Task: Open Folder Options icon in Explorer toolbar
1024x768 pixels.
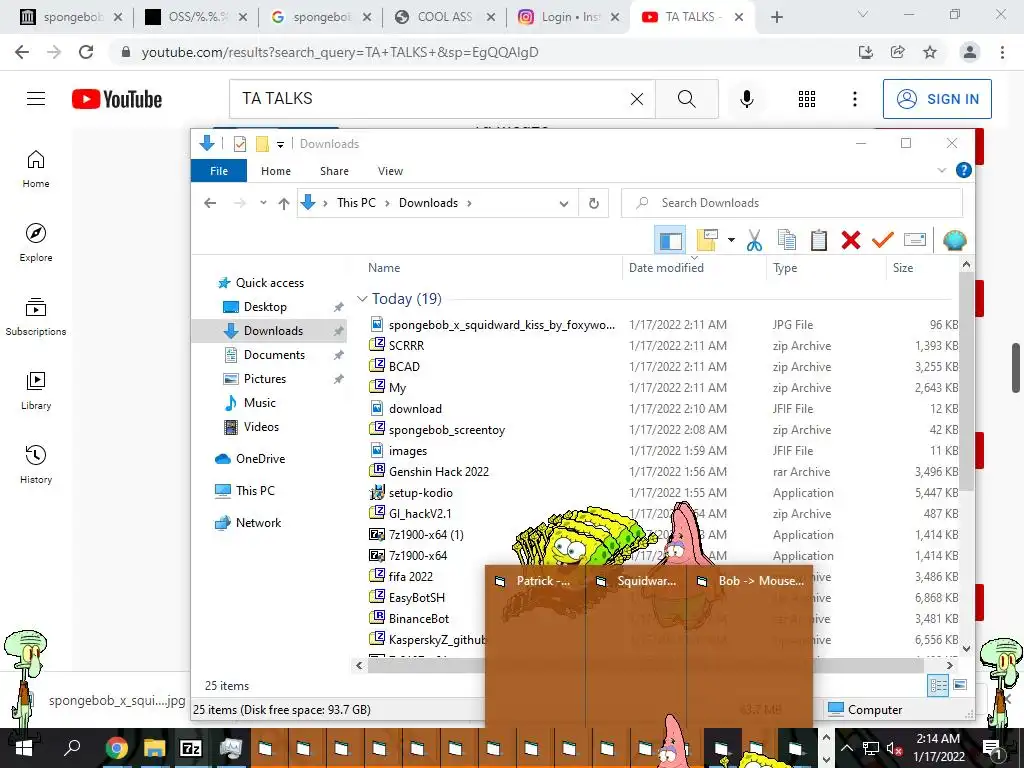Action: click(707, 240)
